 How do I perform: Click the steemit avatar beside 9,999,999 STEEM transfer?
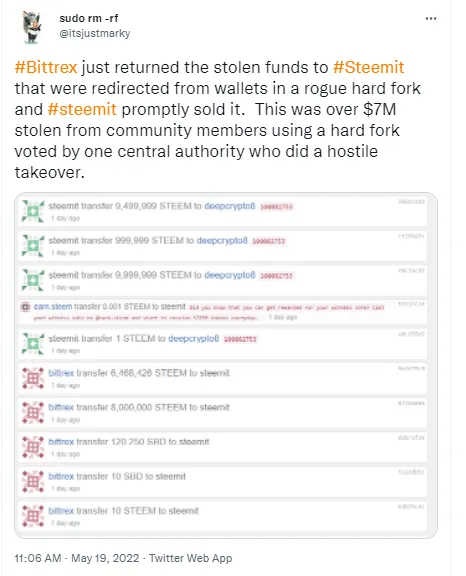[33, 280]
